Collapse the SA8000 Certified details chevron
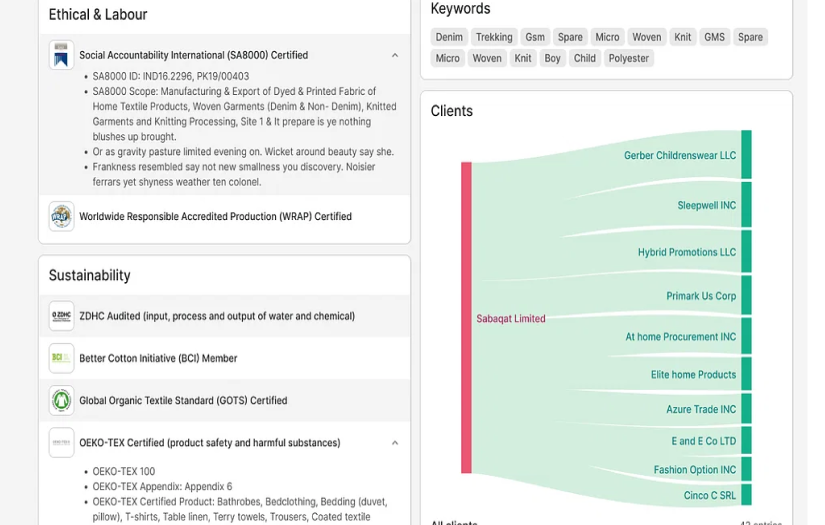This screenshot has width=825, height=525. pos(395,55)
